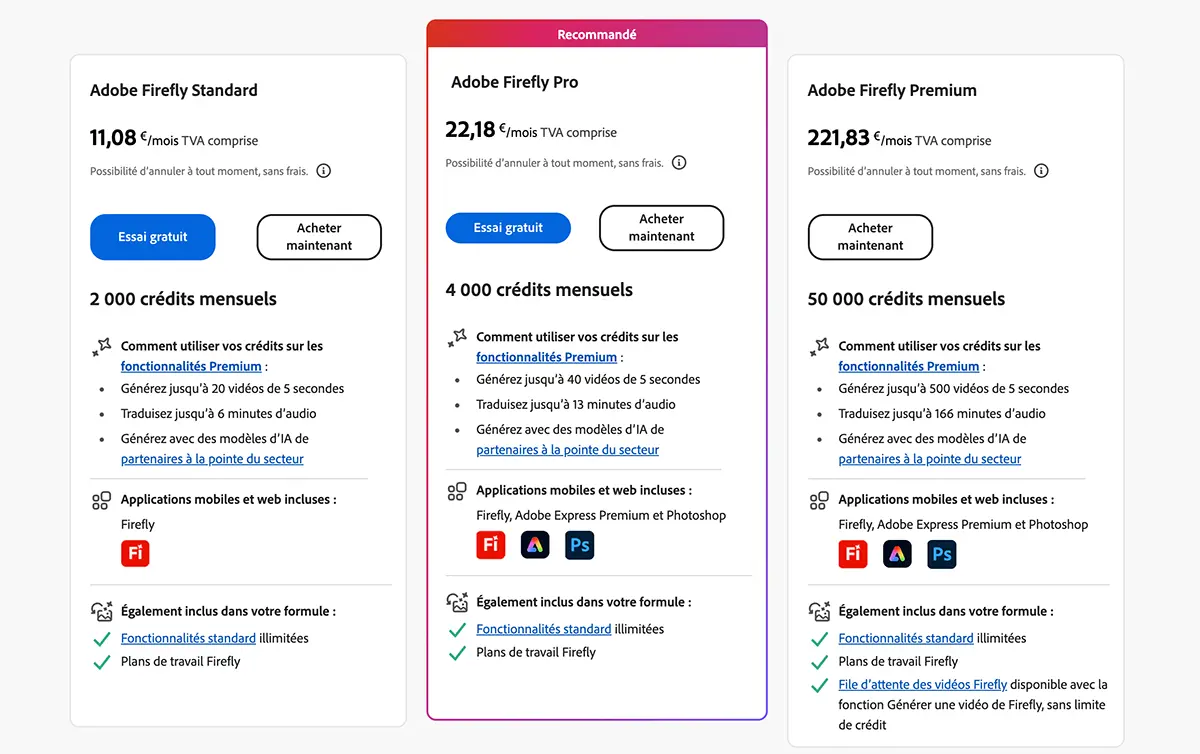Click the Premium plan's info icon
Screen dimensions: 1200x754
click(x=1041, y=170)
